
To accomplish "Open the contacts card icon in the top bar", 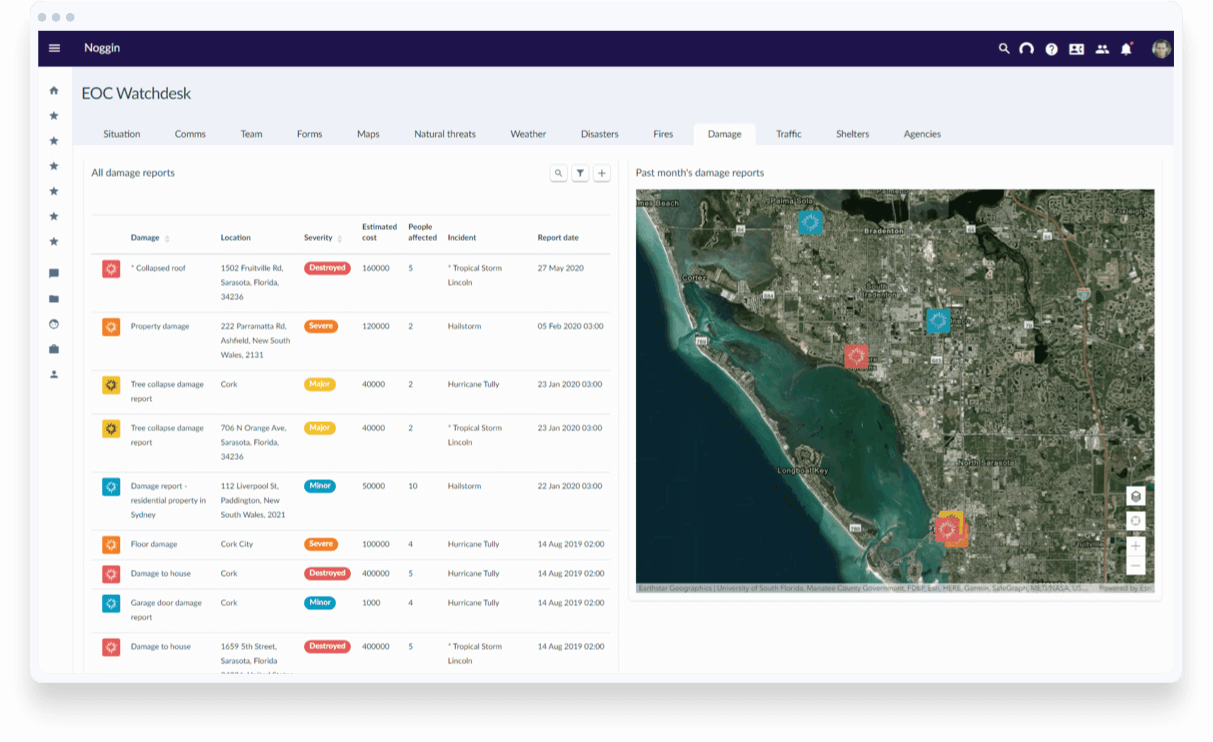I will click(1077, 48).
